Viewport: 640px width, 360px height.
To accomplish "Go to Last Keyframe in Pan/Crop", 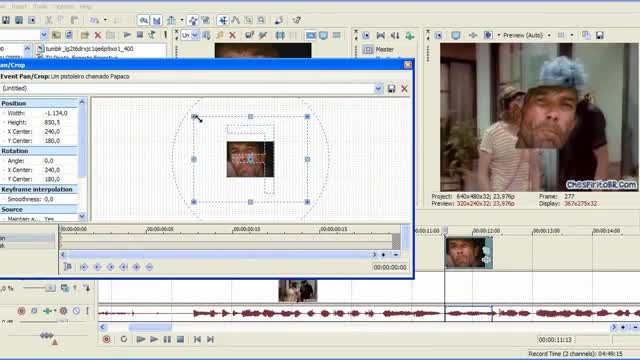I will [x=123, y=267].
